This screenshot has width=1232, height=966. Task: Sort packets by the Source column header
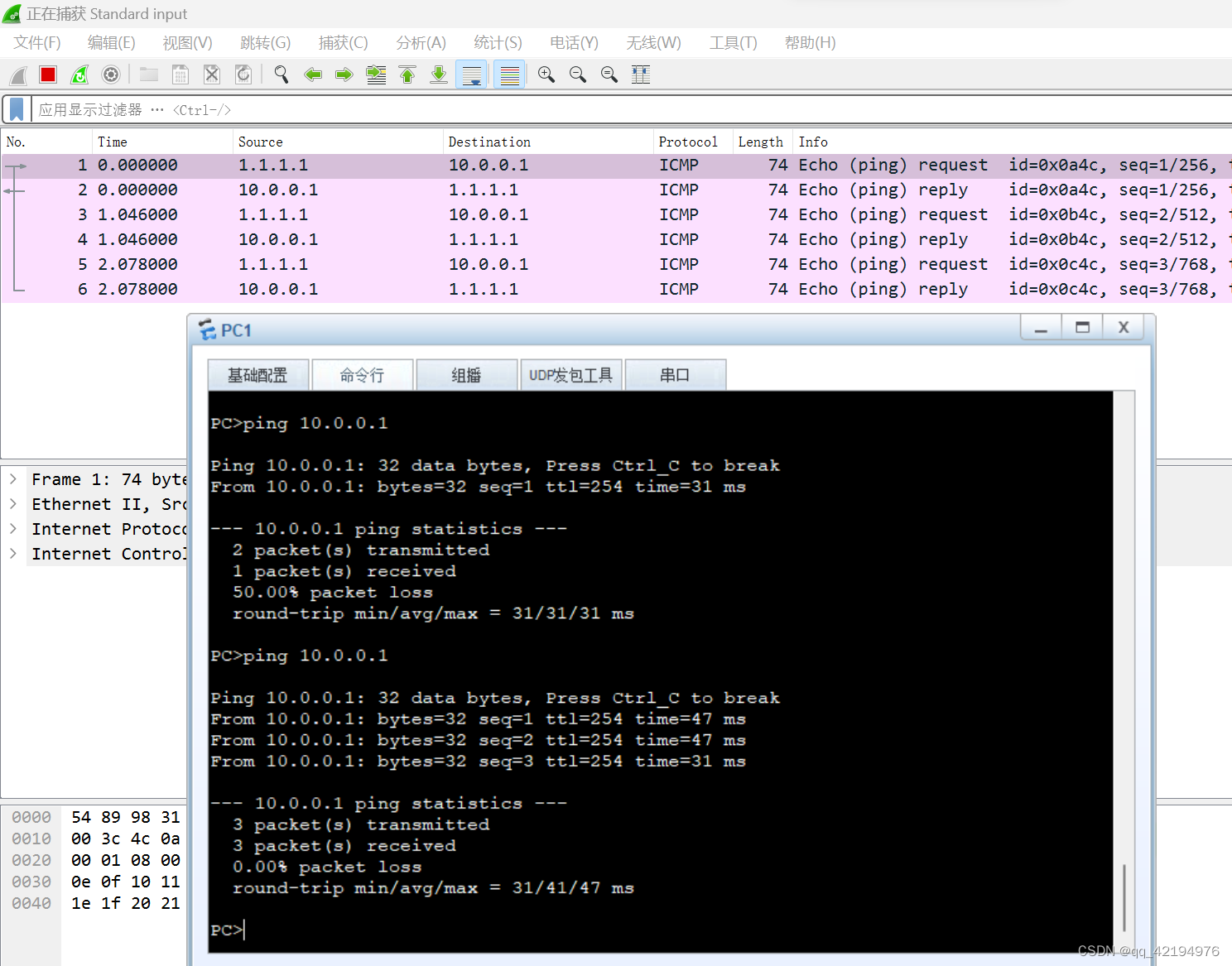coord(338,142)
